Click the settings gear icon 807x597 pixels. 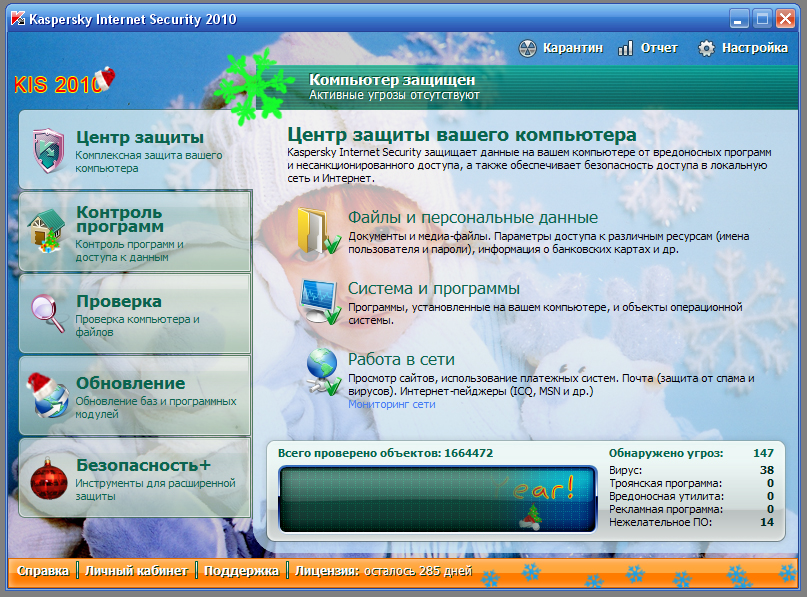pyautogui.click(x=706, y=48)
